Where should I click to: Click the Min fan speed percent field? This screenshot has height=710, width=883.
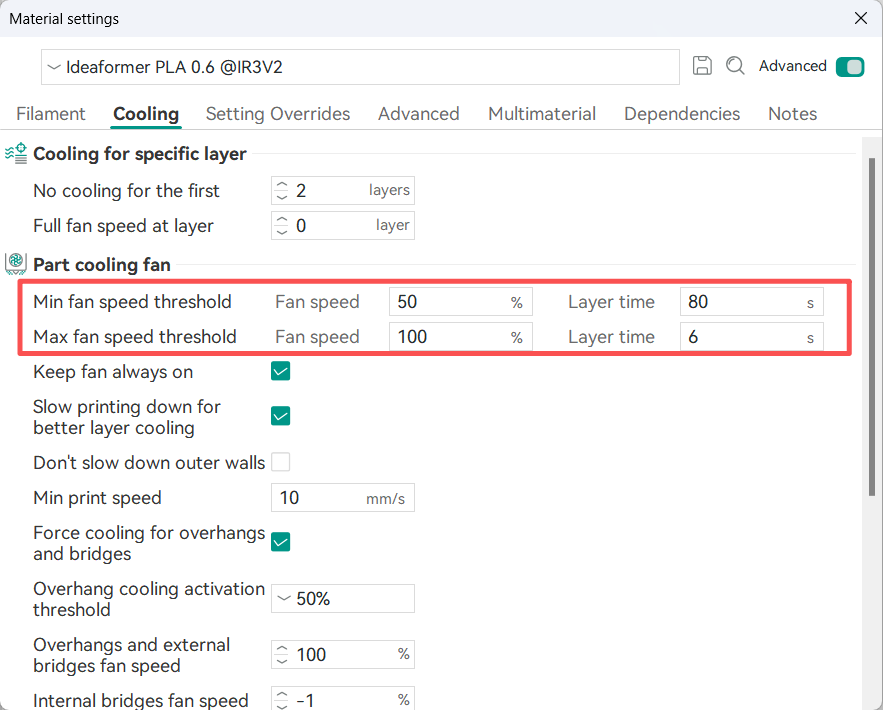pyautogui.click(x=460, y=302)
